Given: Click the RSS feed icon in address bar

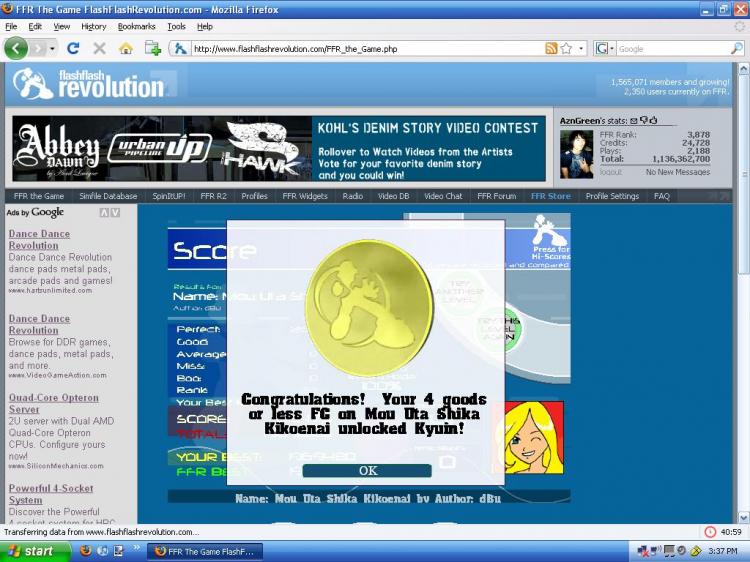Looking at the screenshot, I should (x=551, y=48).
